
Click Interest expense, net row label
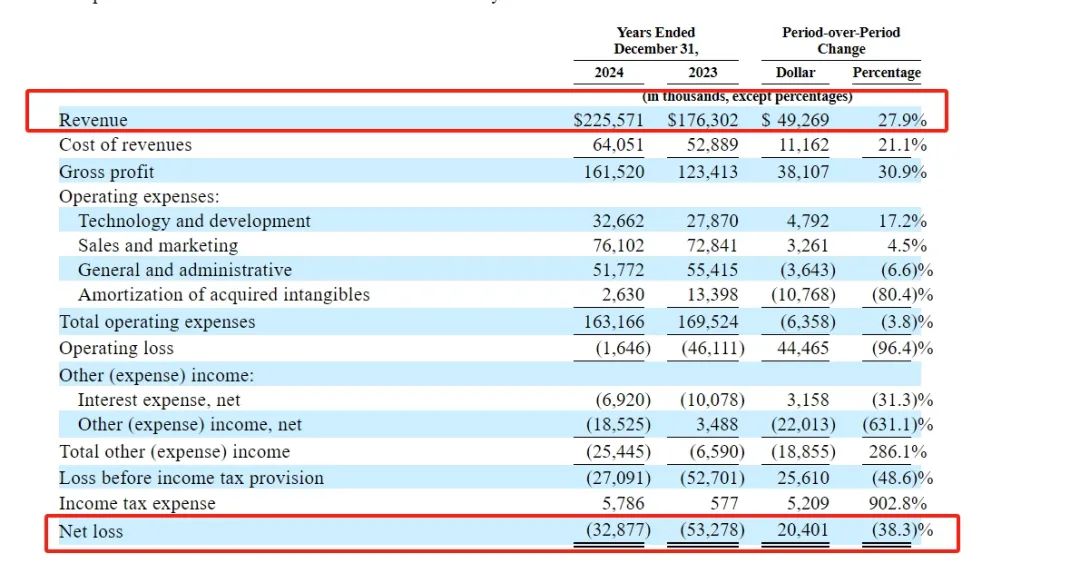[x=159, y=399]
